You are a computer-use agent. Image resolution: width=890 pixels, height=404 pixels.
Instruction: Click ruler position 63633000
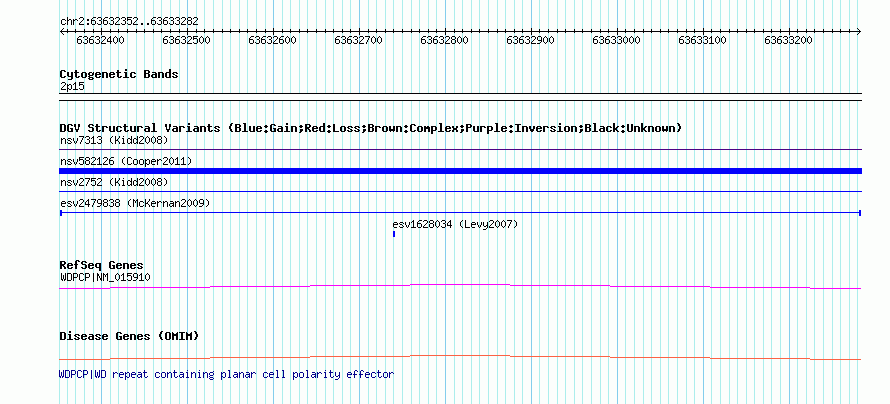click(x=616, y=40)
